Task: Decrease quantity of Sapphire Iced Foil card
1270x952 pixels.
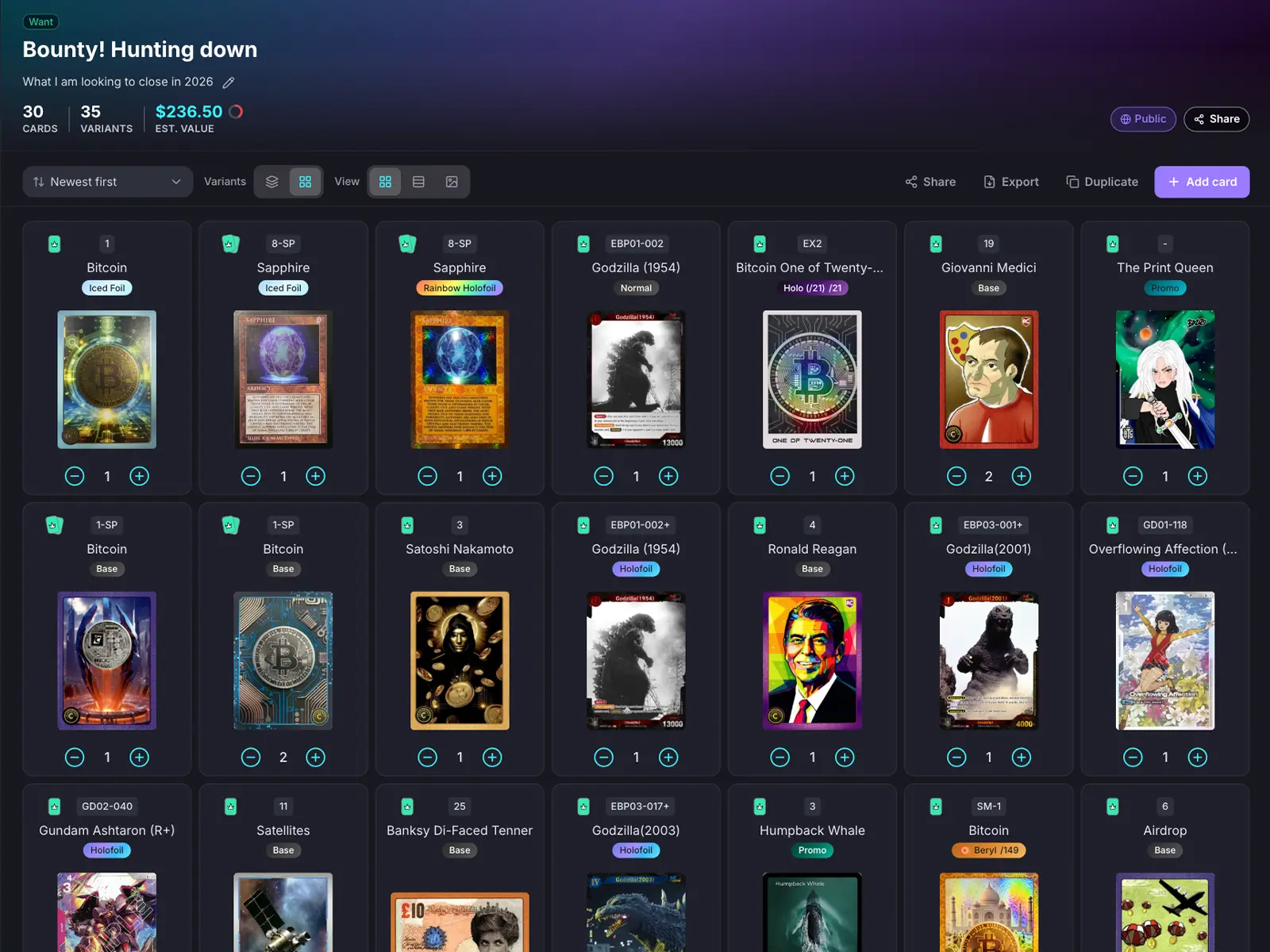Action: [x=251, y=476]
